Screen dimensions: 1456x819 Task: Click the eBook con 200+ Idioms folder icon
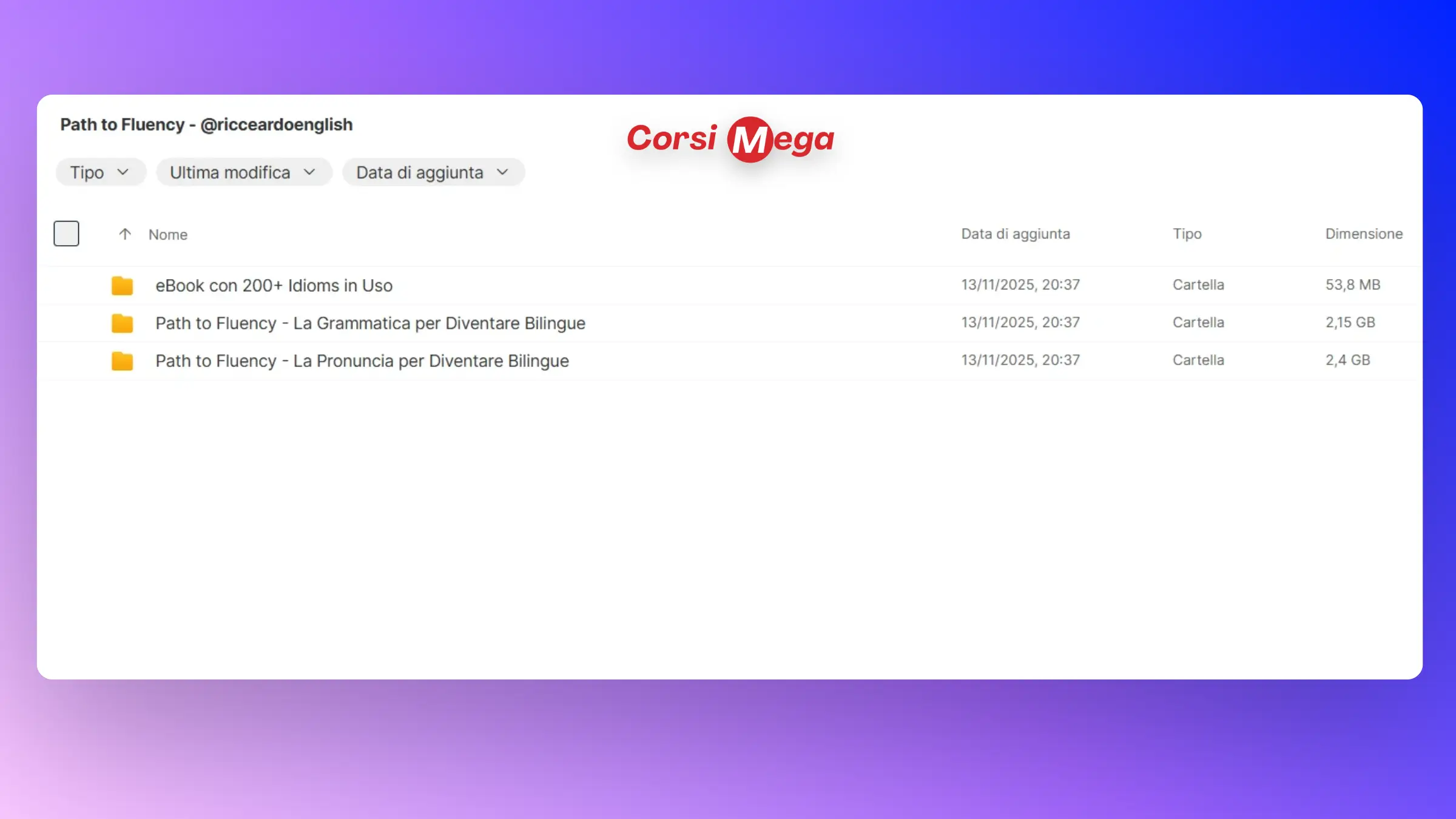122,286
